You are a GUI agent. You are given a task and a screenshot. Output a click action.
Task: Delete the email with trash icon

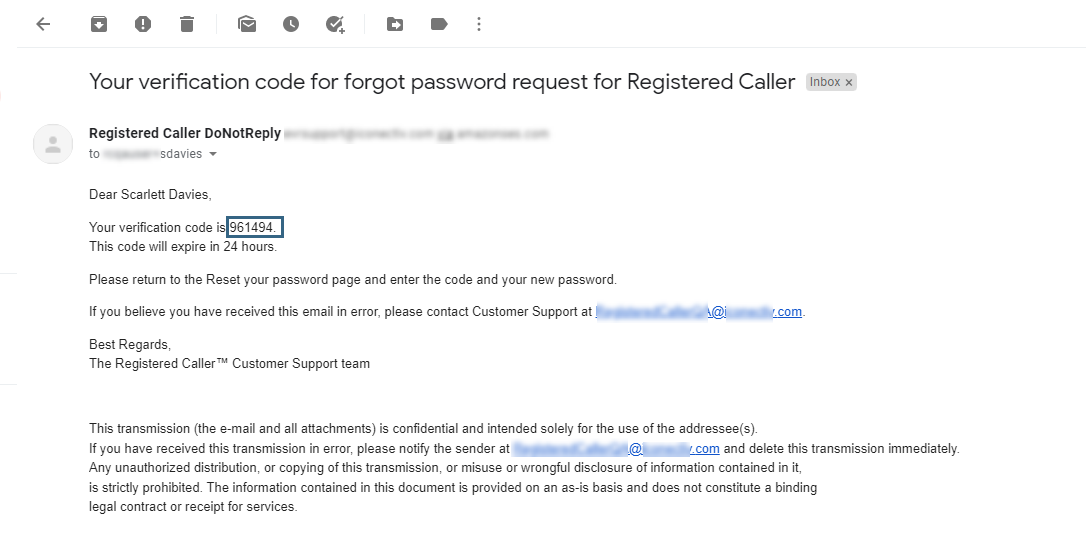187,24
